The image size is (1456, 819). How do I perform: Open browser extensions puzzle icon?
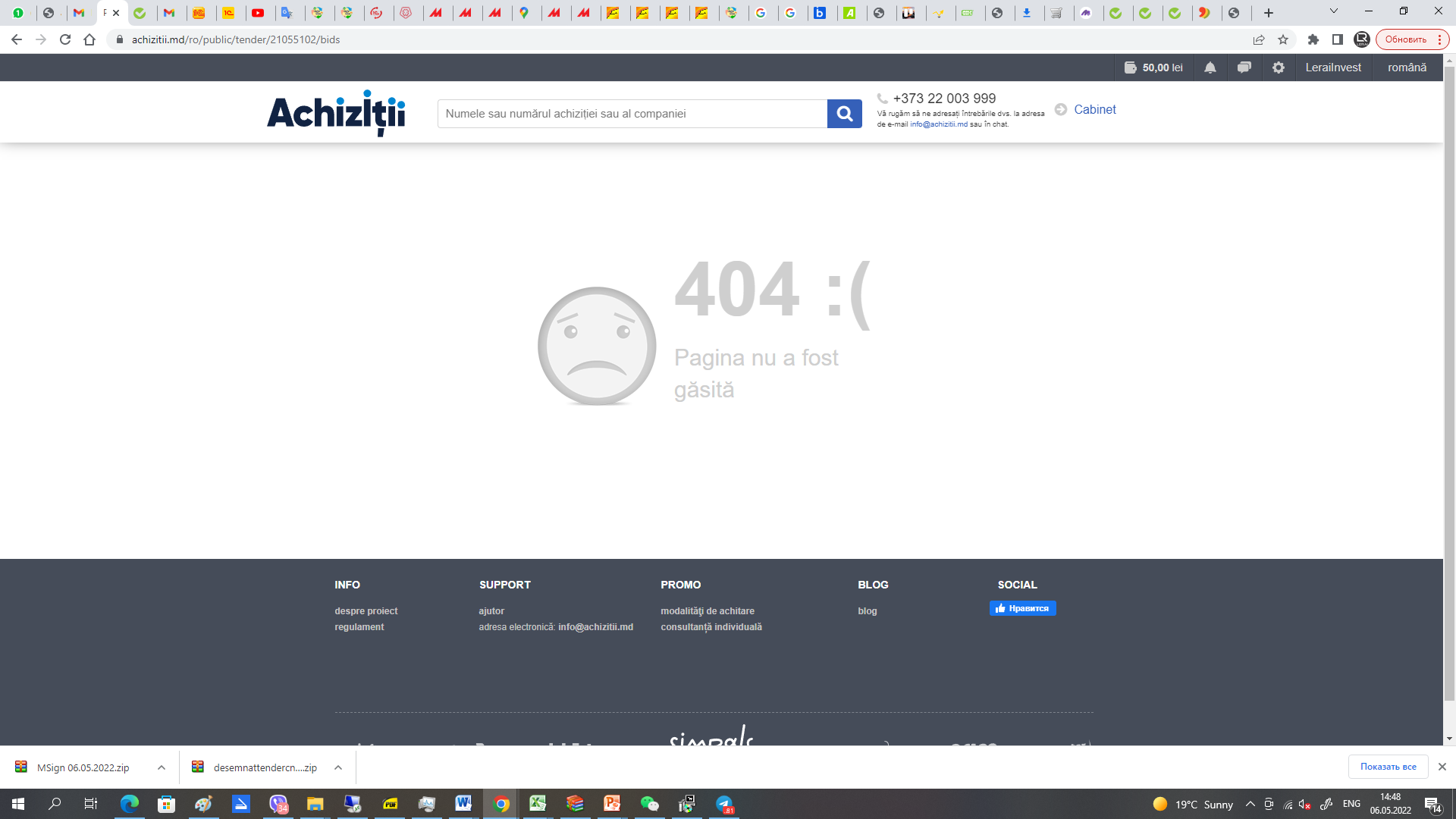point(1313,39)
